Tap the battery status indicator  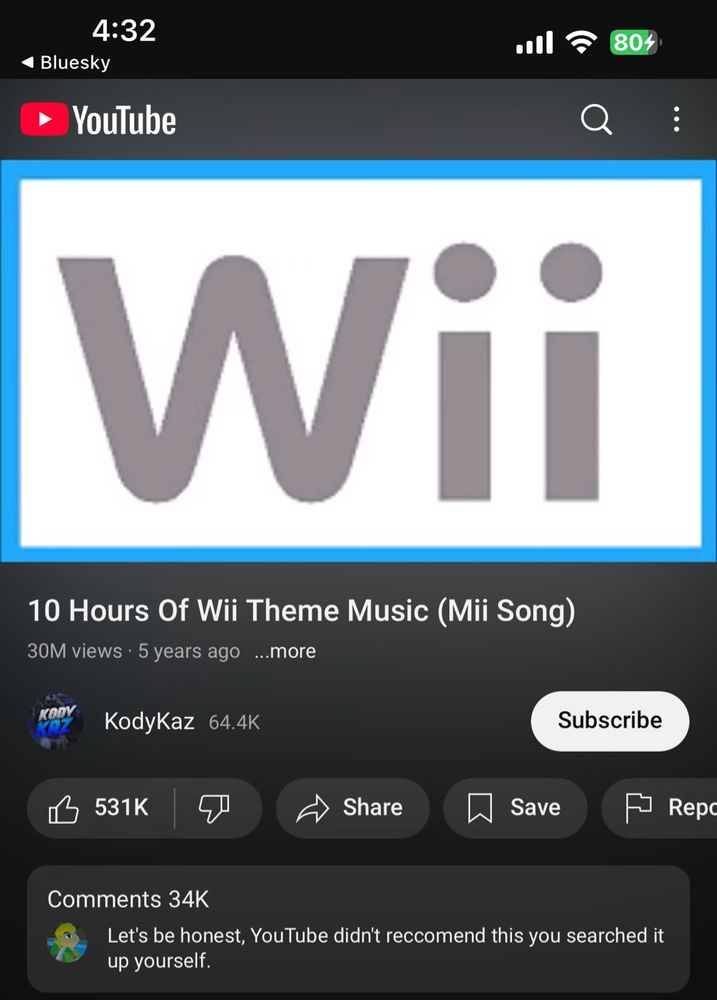(635, 43)
